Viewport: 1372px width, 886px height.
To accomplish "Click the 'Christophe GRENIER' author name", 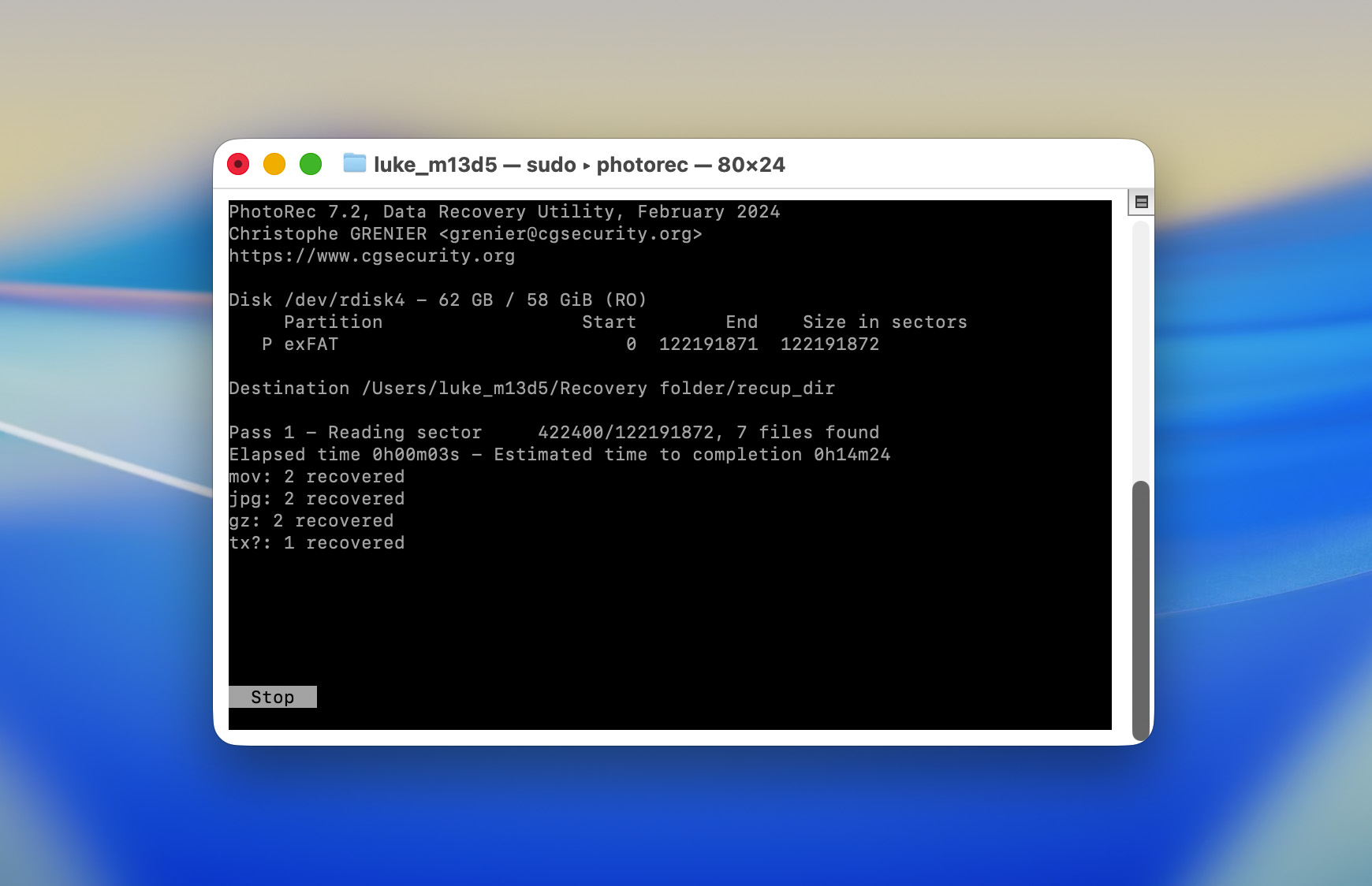I will coord(328,233).
